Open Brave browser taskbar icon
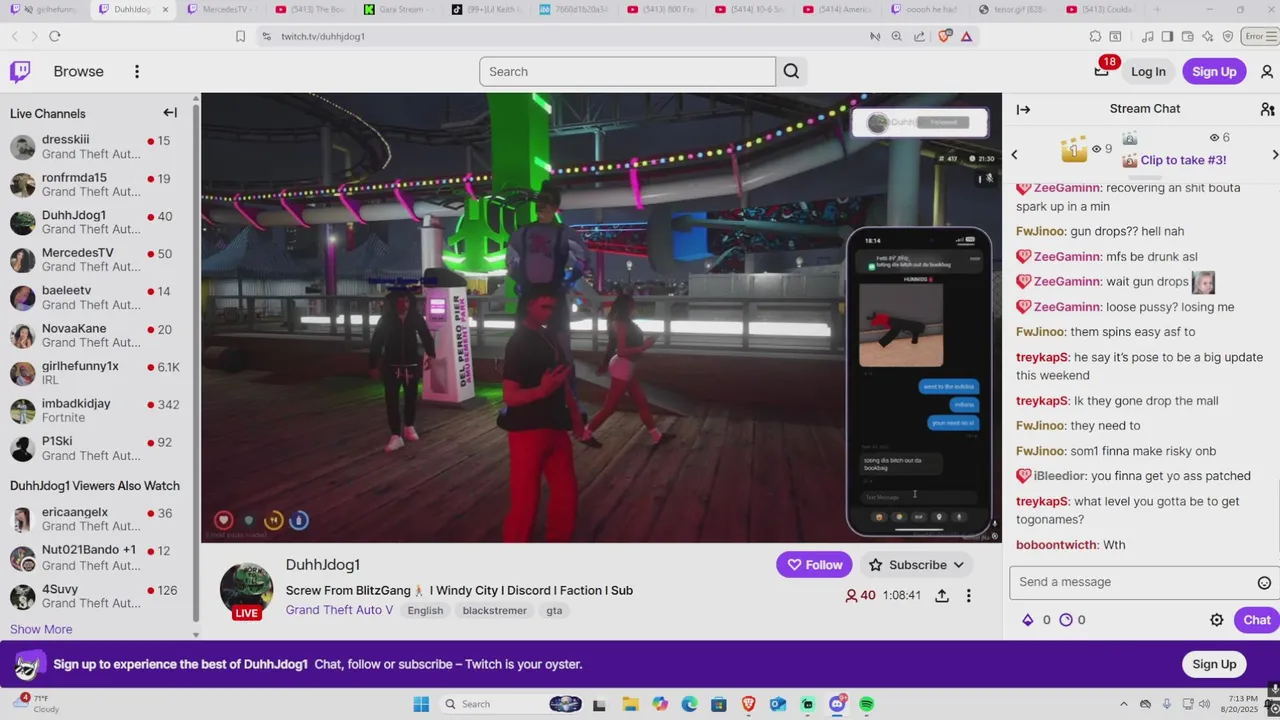The width and height of the screenshot is (1280, 720). (748, 704)
